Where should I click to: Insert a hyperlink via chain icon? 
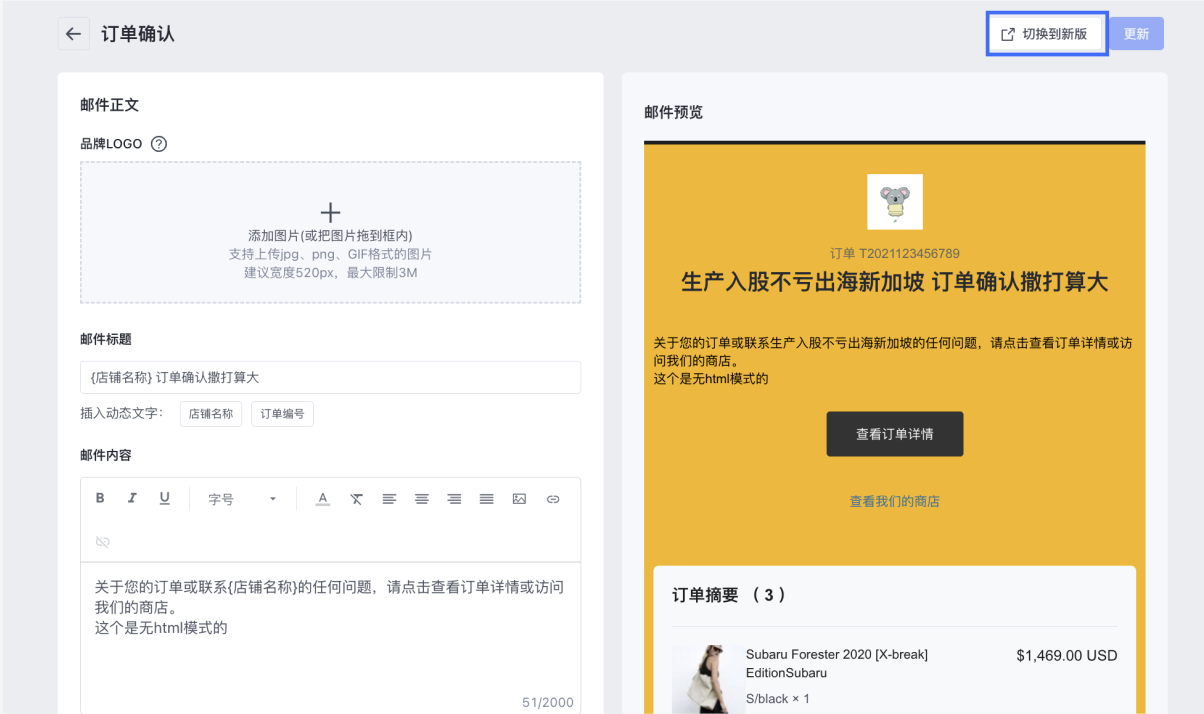[x=552, y=499]
